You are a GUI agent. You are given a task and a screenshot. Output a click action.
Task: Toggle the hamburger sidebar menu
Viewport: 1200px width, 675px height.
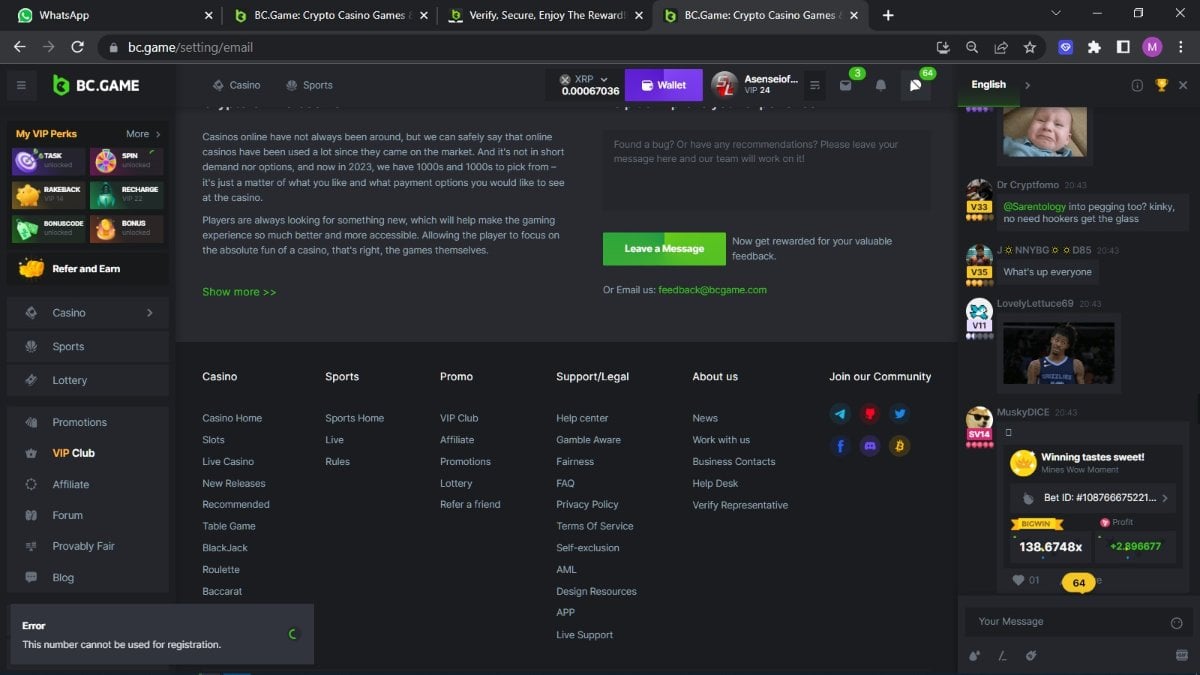(x=20, y=86)
